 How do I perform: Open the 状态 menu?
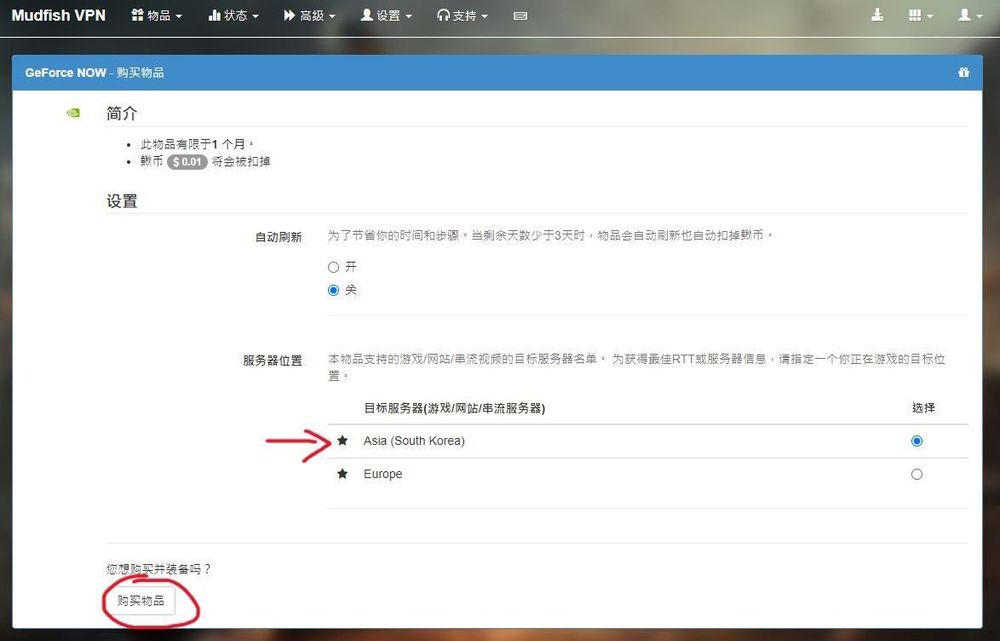coord(232,15)
